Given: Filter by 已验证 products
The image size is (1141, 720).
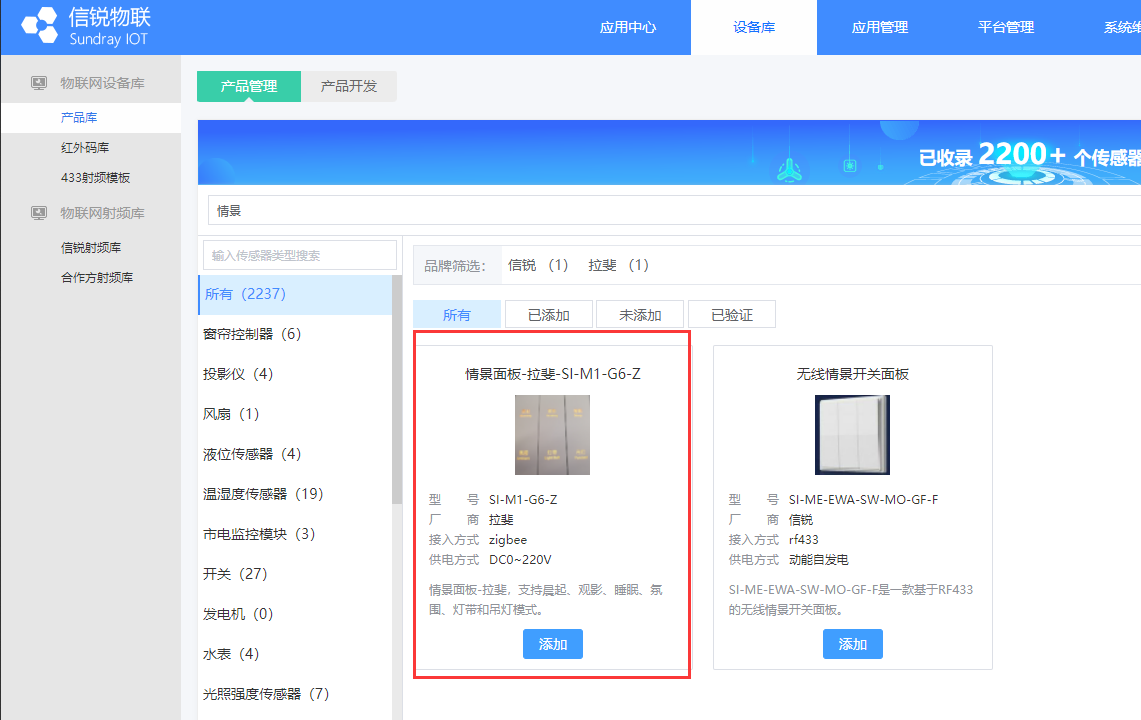Looking at the screenshot, I should [x=731, y=315].
